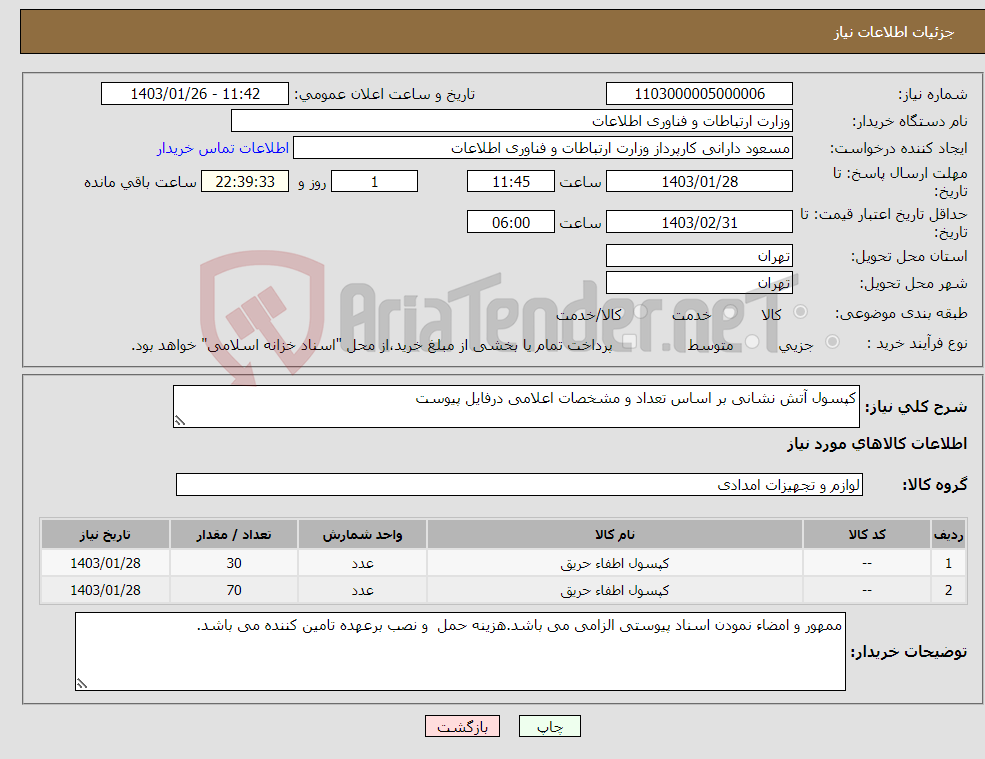Click unit عدد in row 2
Screen dimensions: 985x759
point(362,591)
